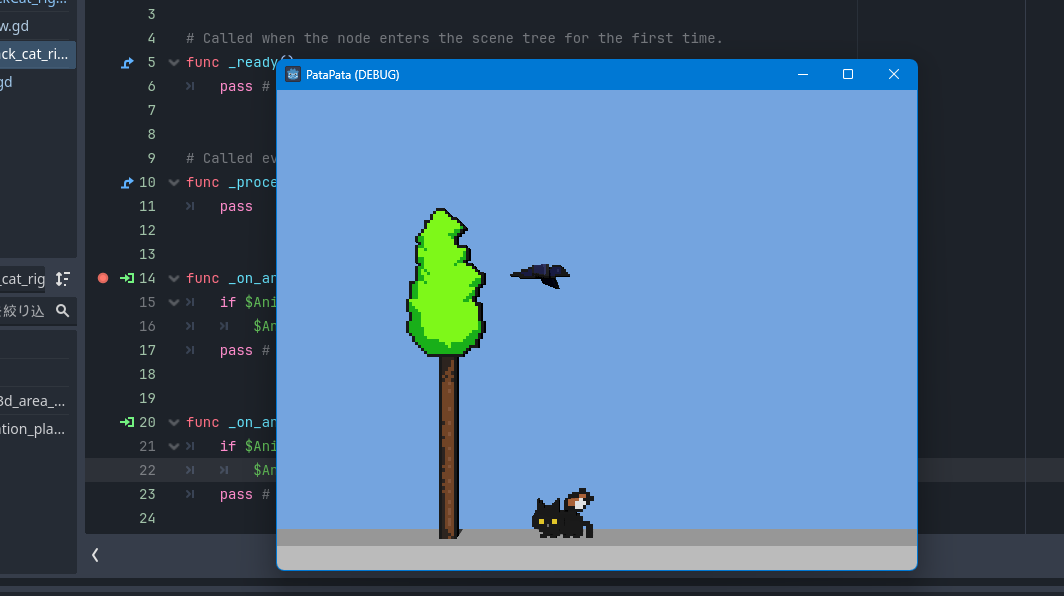The height and width of the screenshot is (596, 1064).
Task: Toggle a breakpoint in the line 22 gutter
Action: [102, 470]
